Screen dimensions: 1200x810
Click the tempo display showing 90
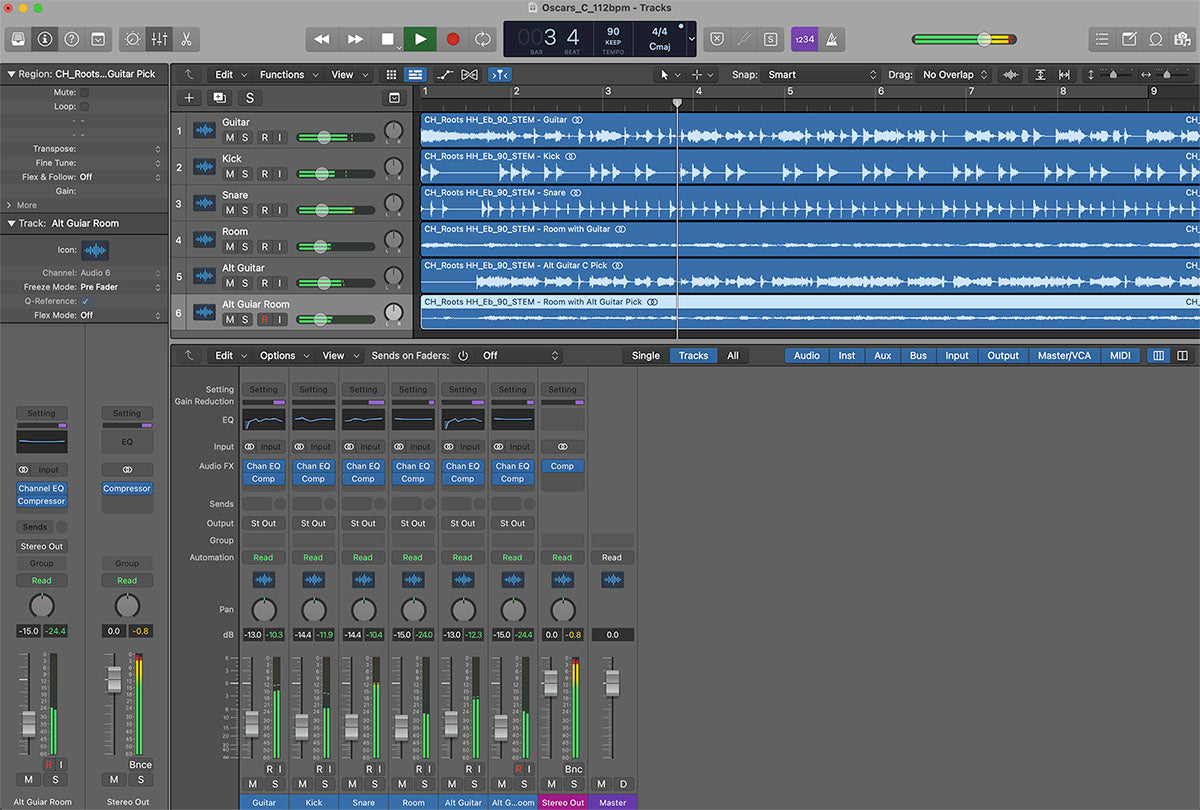pyautogui.click(x=613, y=38)
